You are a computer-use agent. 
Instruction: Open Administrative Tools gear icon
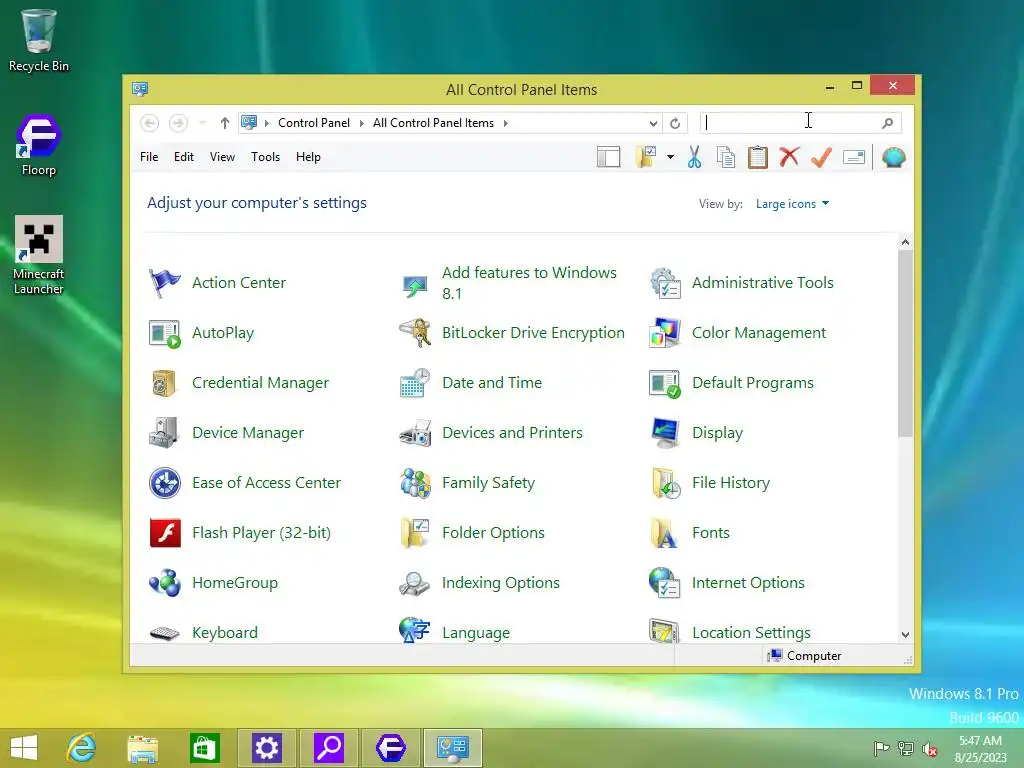point(665,283)
